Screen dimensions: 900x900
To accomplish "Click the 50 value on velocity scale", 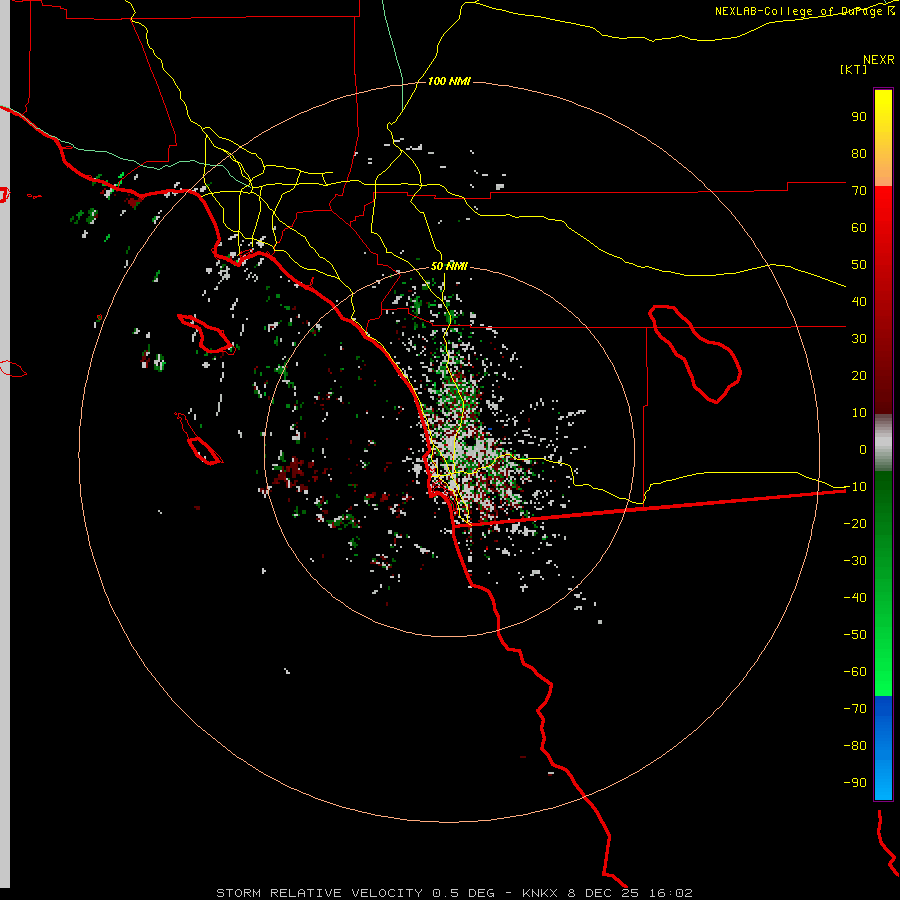I will (859, 265).
